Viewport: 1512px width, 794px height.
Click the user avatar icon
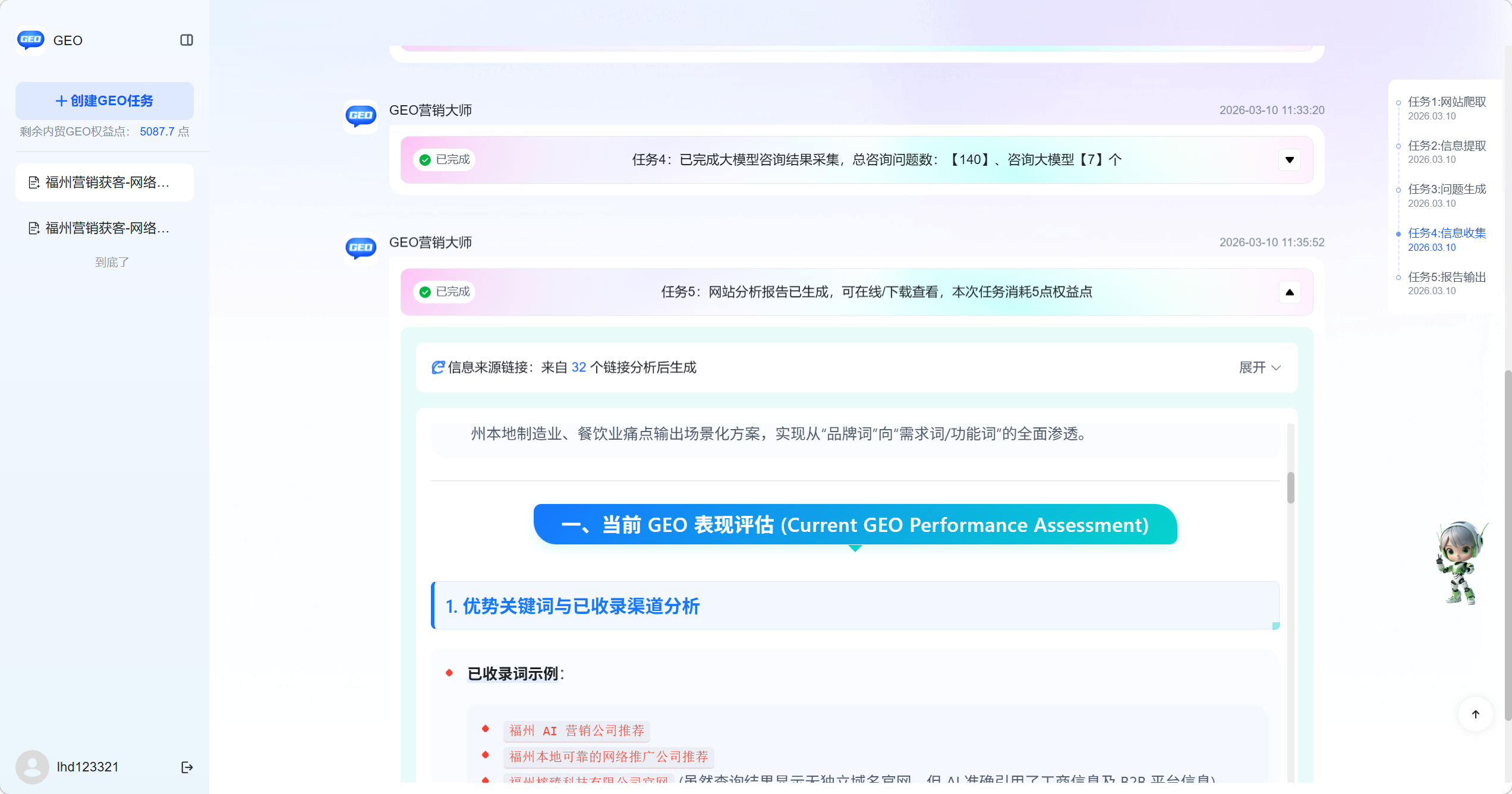pyautogui.click(x=32, y=767)
